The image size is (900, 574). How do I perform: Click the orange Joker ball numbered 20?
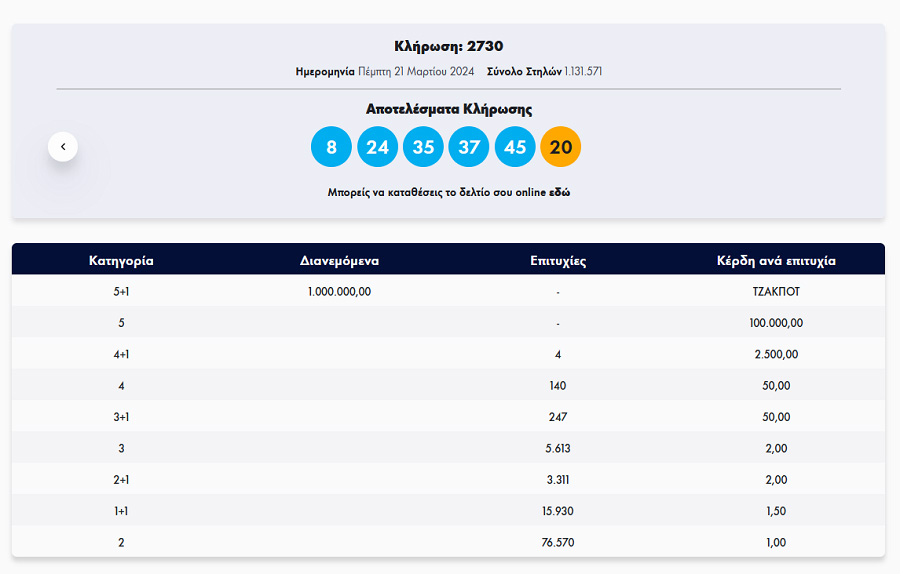560,147
